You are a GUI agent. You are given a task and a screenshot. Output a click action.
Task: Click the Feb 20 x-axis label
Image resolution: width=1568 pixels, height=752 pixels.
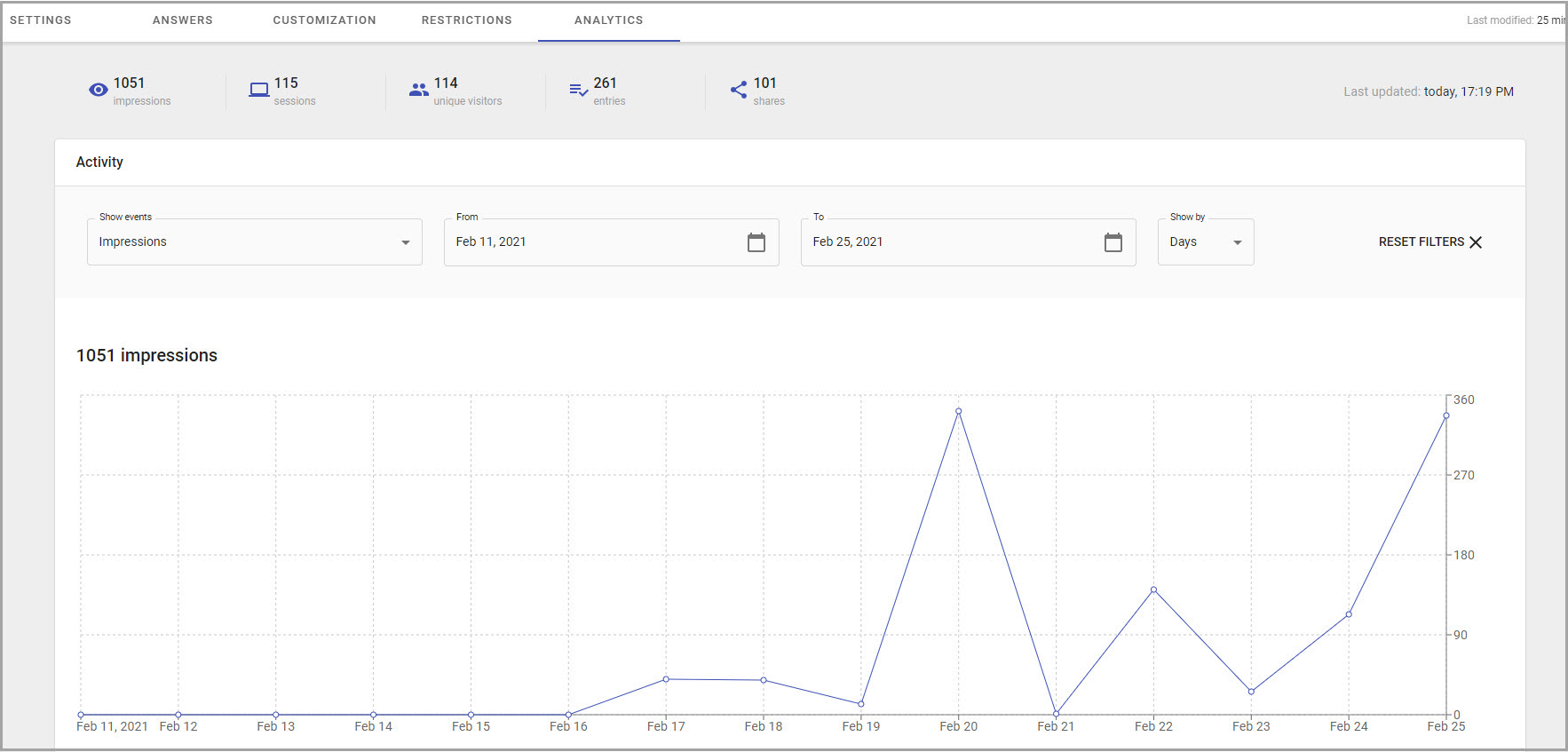tap(959, 726)
